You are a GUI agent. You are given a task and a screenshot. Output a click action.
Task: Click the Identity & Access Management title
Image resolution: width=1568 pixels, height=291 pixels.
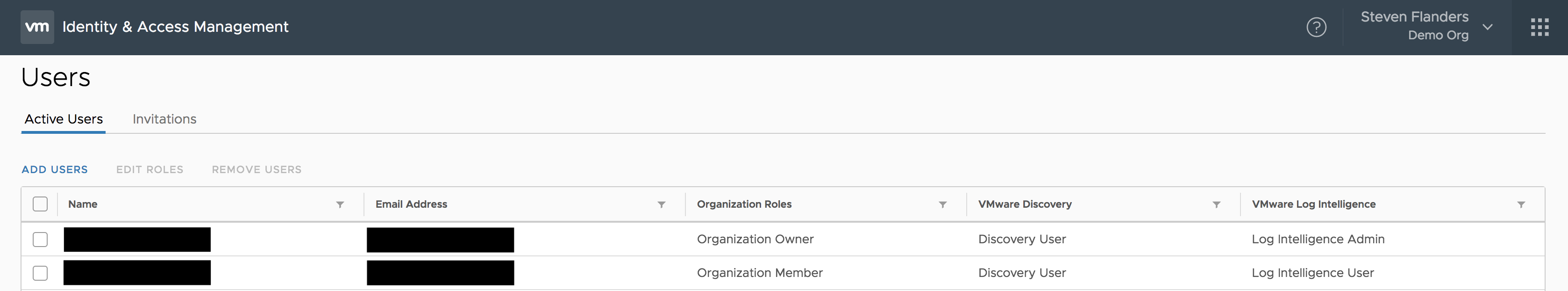click(x=175, y=27)
